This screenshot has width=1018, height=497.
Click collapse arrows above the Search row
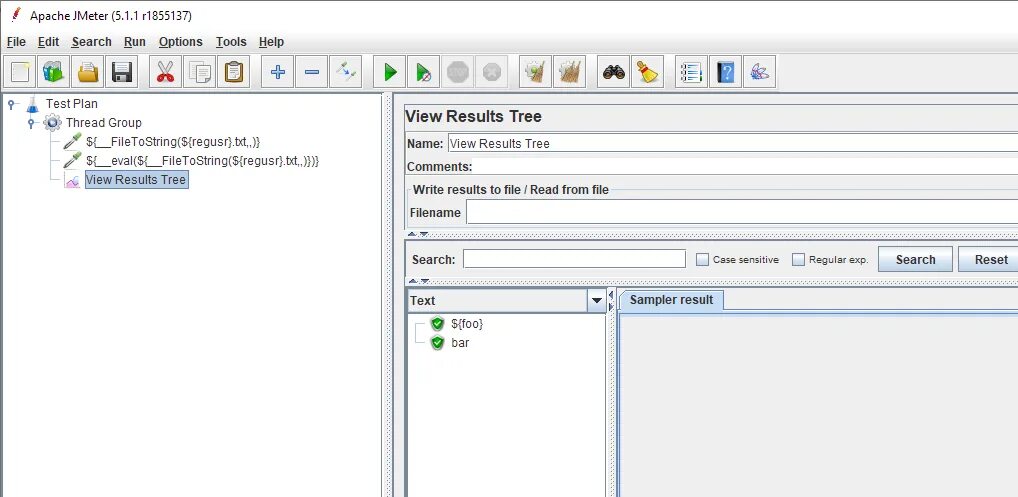(417, 234)
